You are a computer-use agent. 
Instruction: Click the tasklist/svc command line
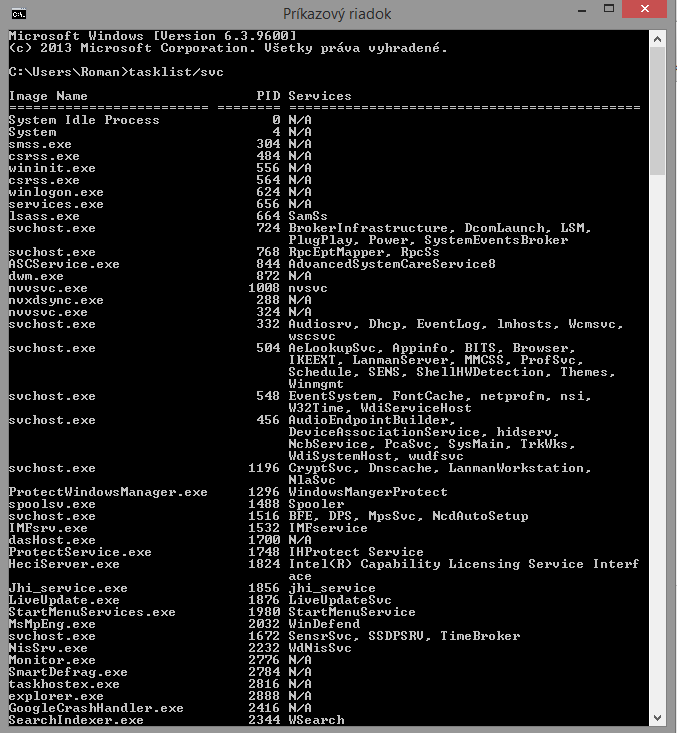[116, 72]
